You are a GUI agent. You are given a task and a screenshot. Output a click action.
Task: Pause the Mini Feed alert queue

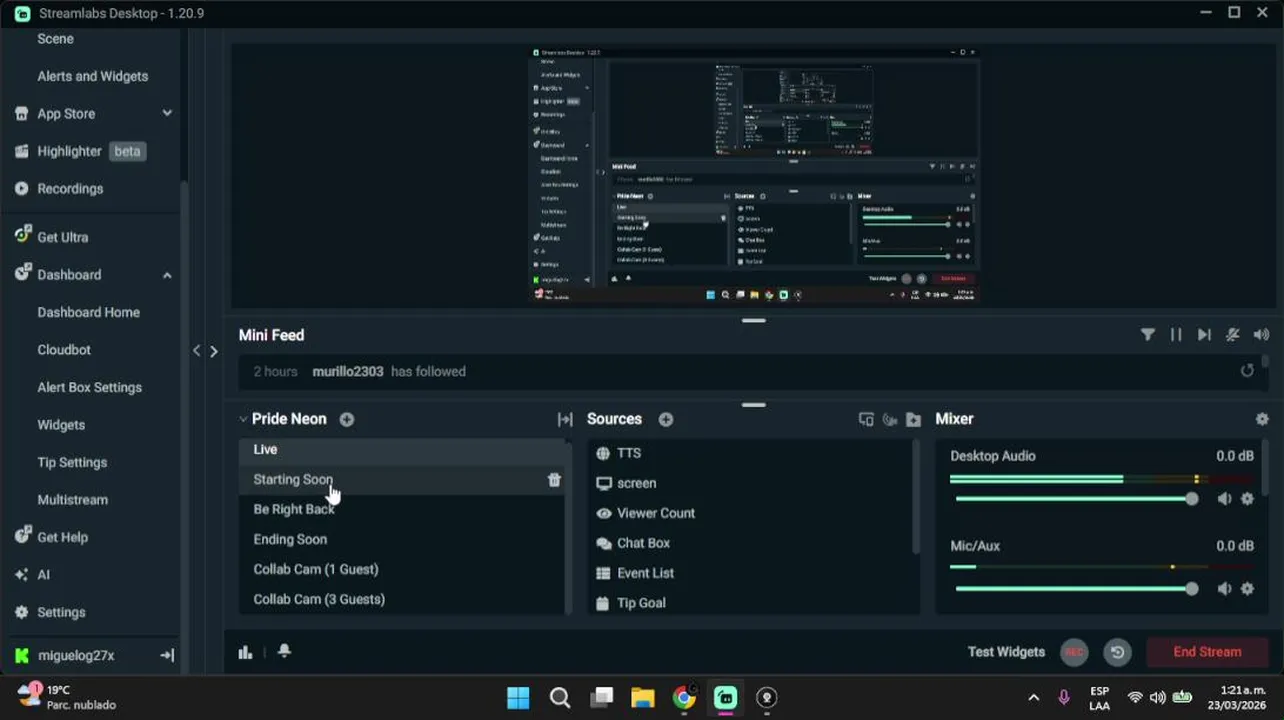[1176, 335]
